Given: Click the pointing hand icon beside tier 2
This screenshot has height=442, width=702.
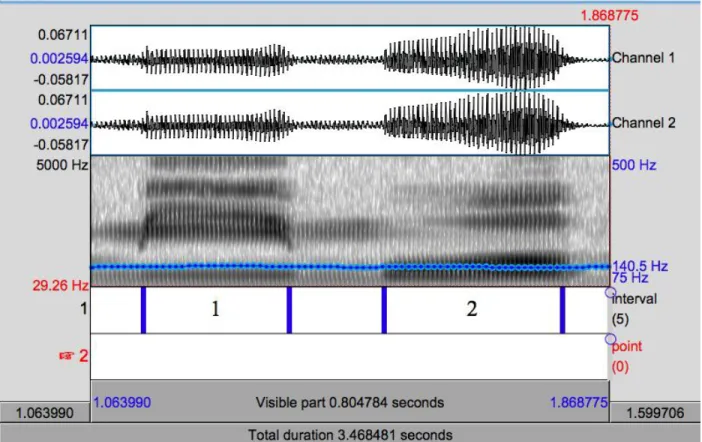Looking at the screenshot, I should pyautogui.click(x=66, y=356).
